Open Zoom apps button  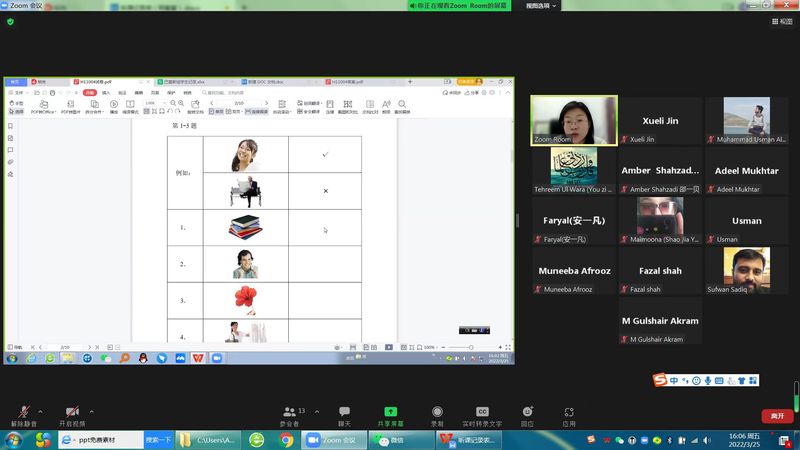click(x=569, y=416)
